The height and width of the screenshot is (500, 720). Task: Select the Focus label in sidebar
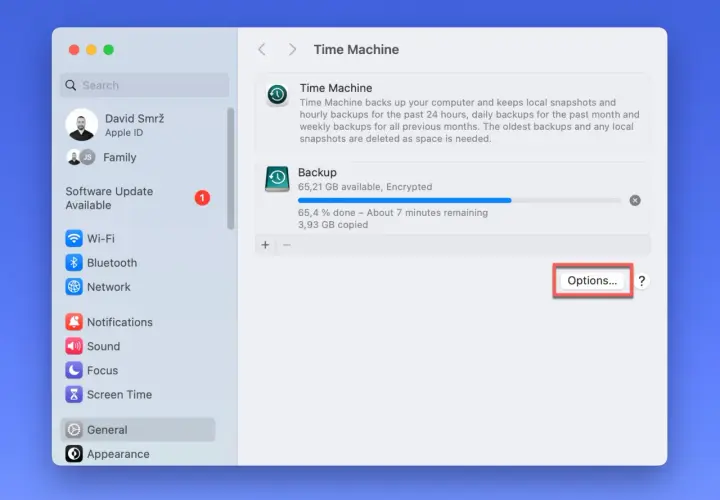102,370
